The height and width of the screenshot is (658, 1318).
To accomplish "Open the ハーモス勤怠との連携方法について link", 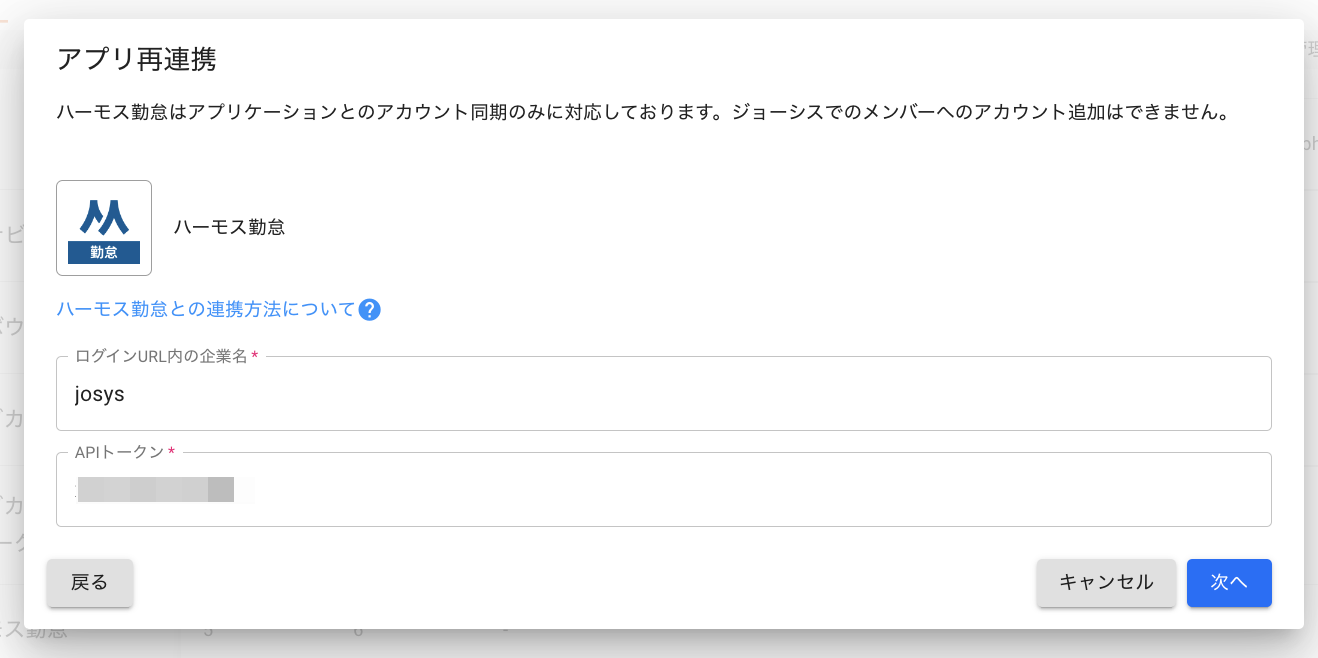I will (206, 310).
